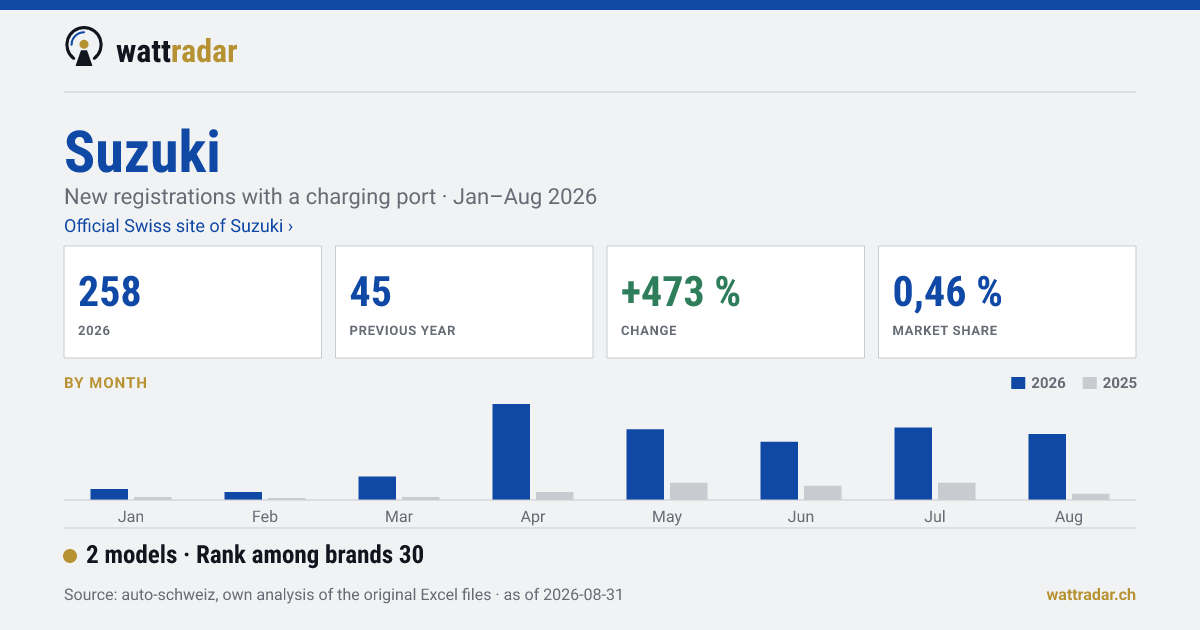Select the New registrations subtitle
Image resolution: width=1200 pixels, height=630 pixels.
coord(330,196)
